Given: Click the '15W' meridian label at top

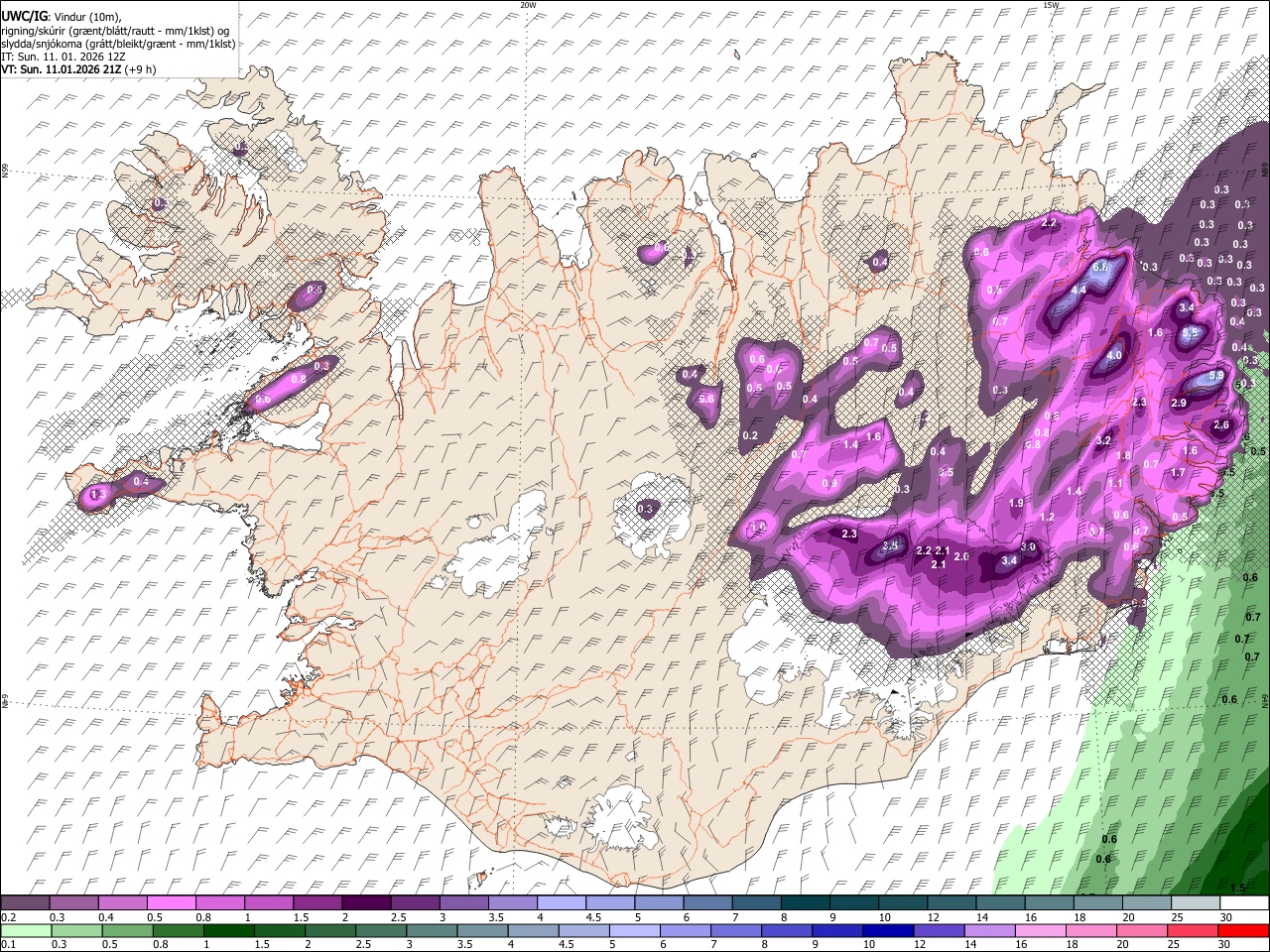Looking at the screenshot, I should click(1051, 5).
